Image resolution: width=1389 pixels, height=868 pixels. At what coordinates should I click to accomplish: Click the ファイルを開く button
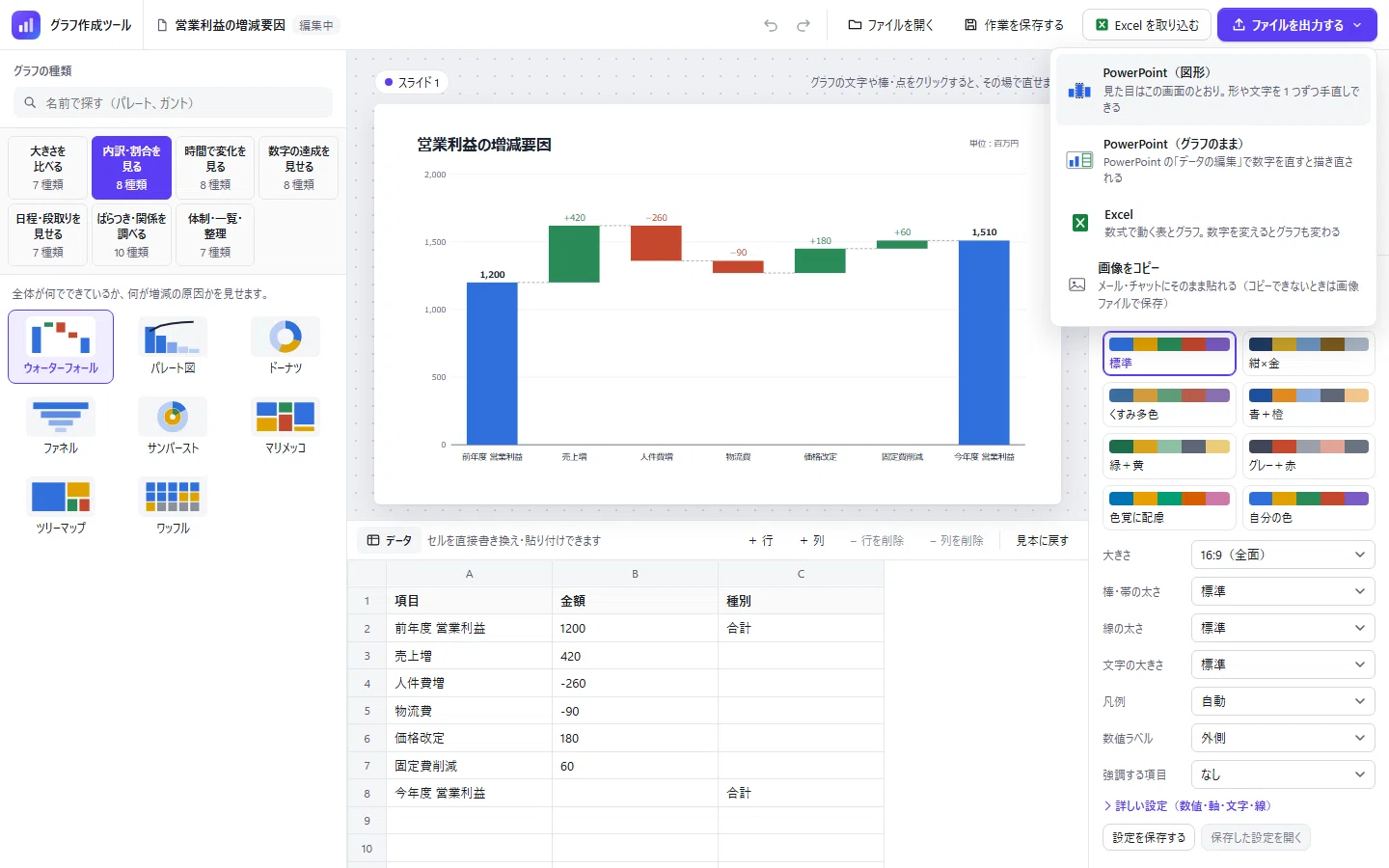click(890, 25)
